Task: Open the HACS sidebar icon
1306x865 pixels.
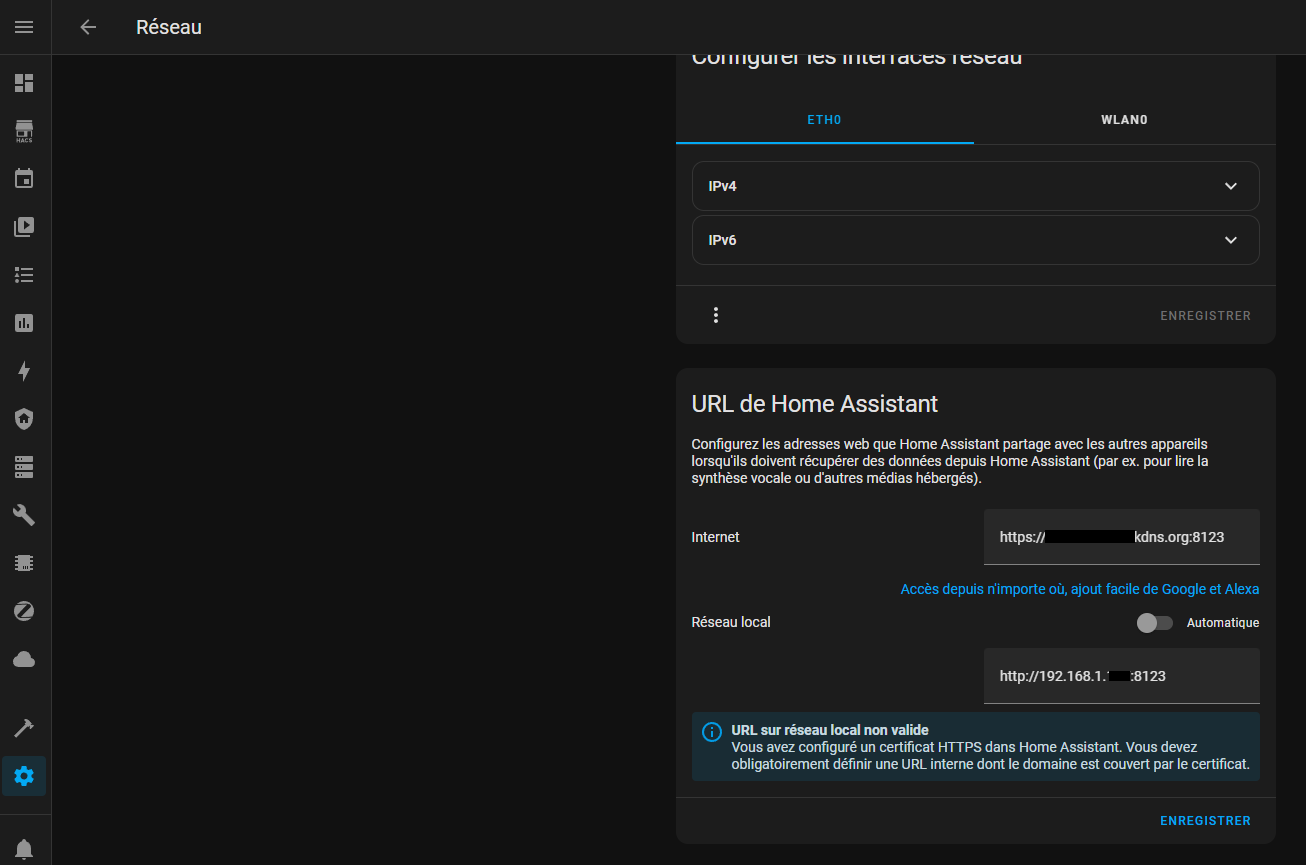Action: tap(24, 131)
